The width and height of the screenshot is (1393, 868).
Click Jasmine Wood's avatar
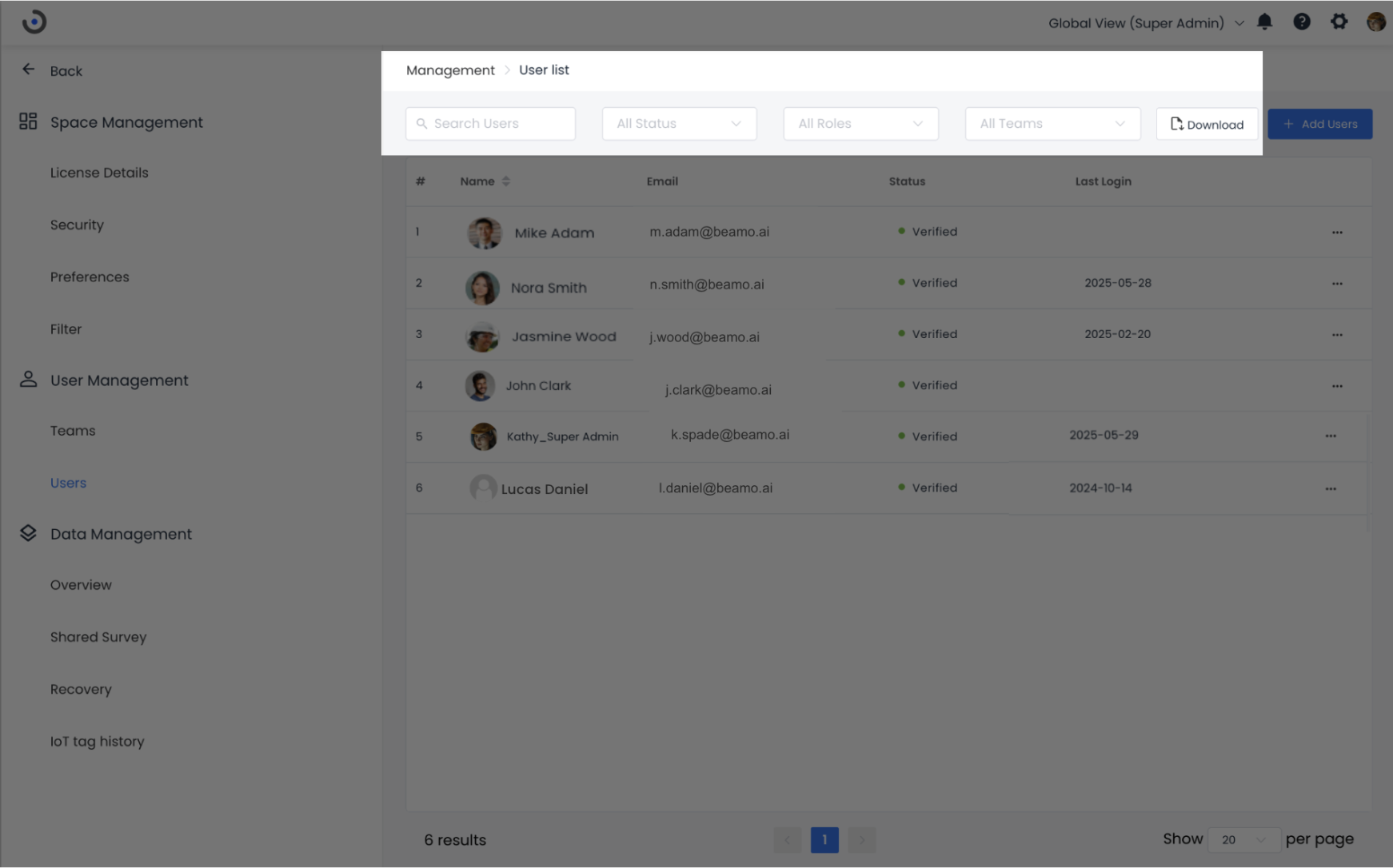pyautogui.click(x=482, y=336)
